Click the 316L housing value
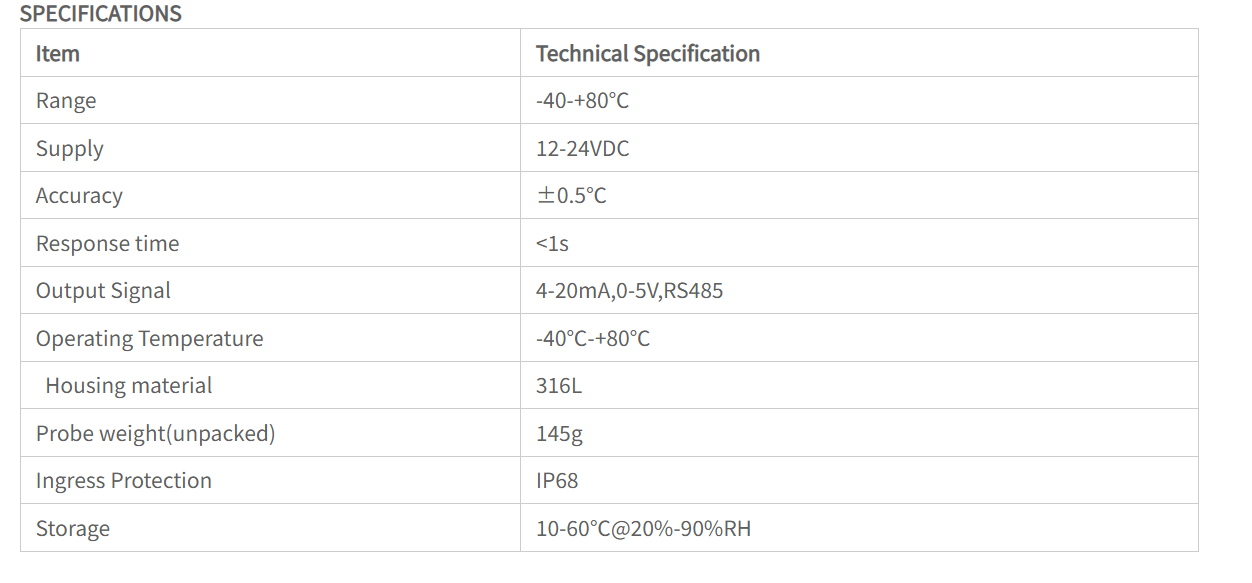Viewport: 1252px width, 583px height. pyautogui.click(x=559, y=386)
